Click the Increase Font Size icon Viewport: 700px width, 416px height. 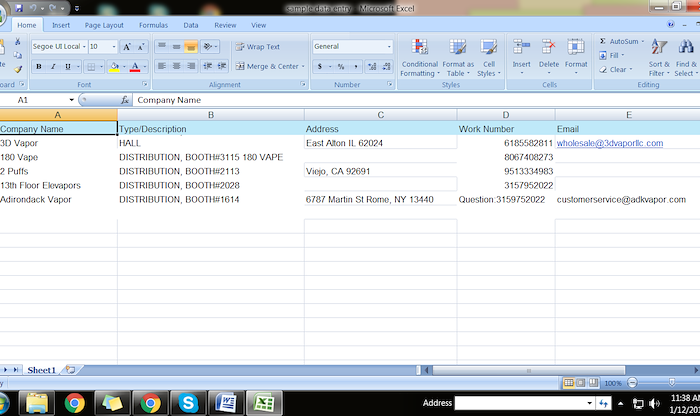[x=127, y=47]
